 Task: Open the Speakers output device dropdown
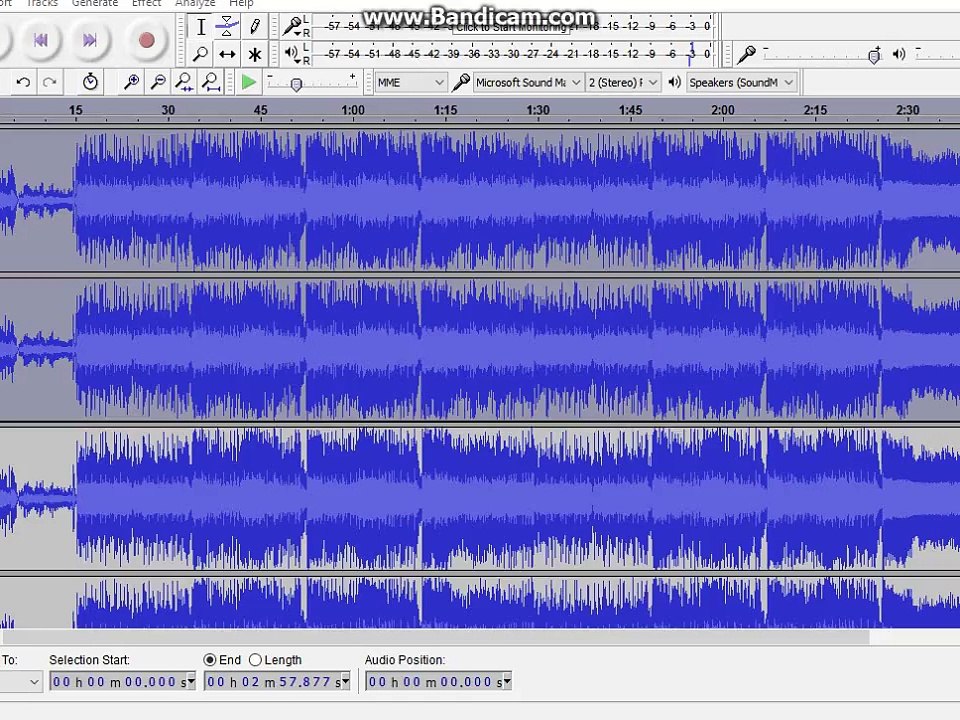pyautogui.click(x=741, y=82)
